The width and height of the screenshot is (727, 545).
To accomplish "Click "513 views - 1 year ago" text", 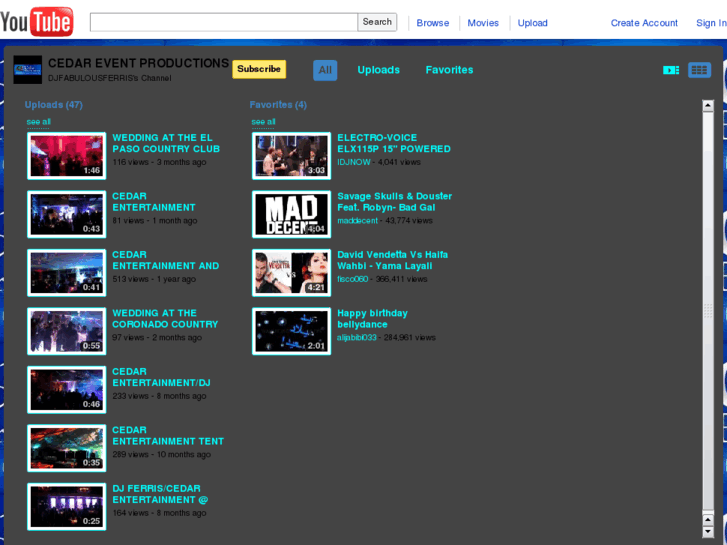I will [154, 279].
